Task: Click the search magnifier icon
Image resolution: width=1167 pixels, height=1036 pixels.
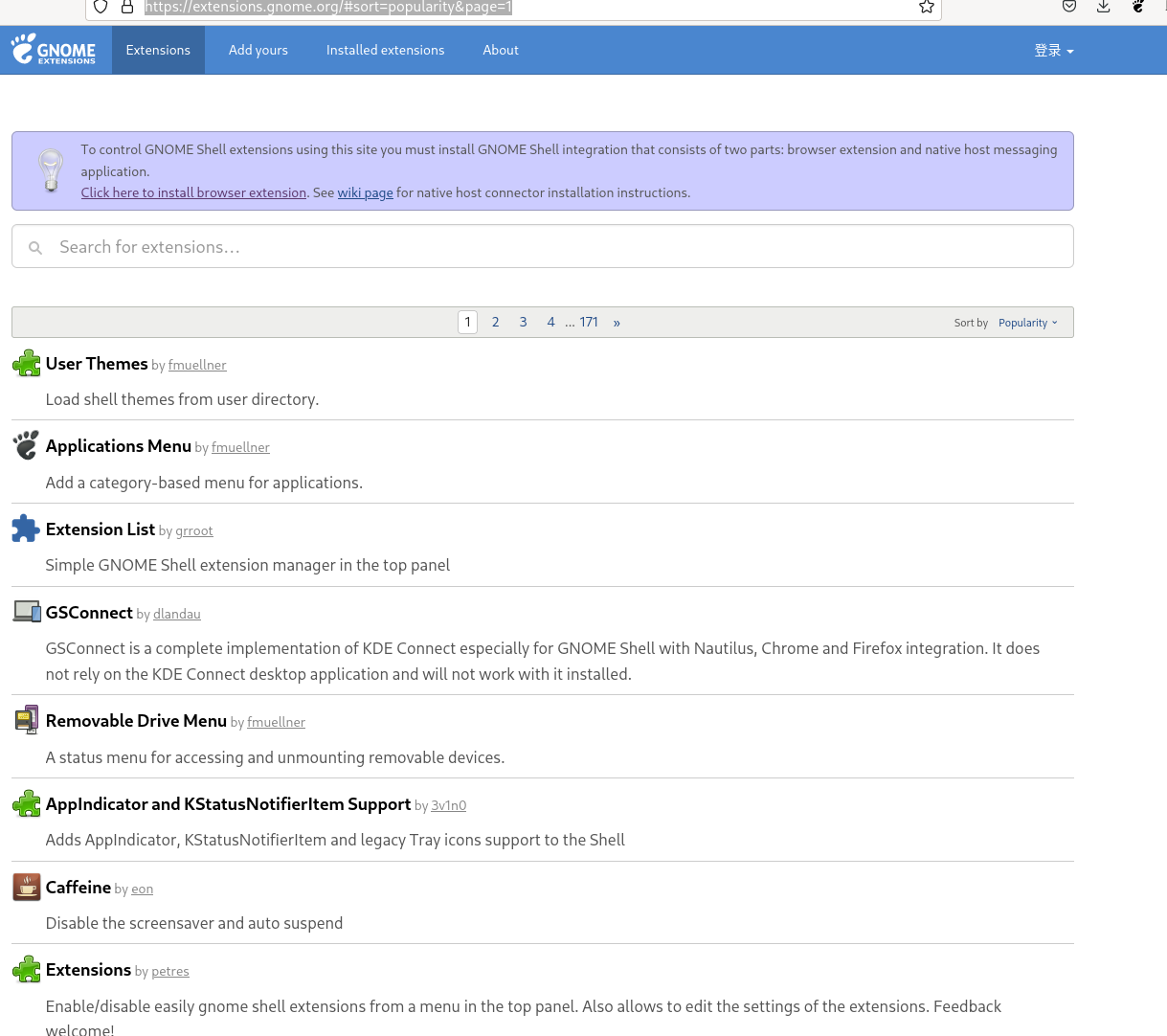Action: (x=35, y=248)
